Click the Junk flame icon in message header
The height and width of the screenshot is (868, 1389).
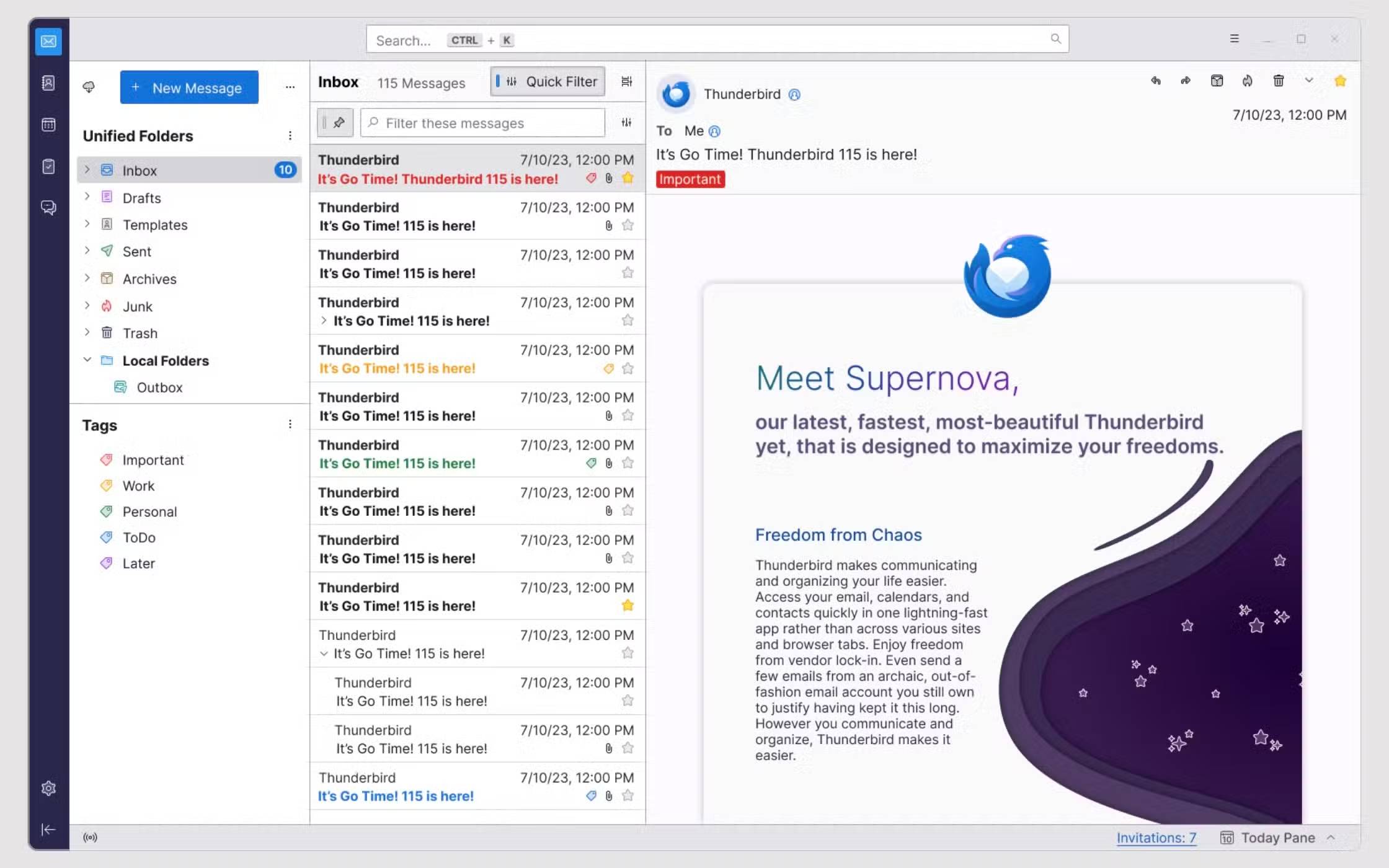tap(1248, 81)
